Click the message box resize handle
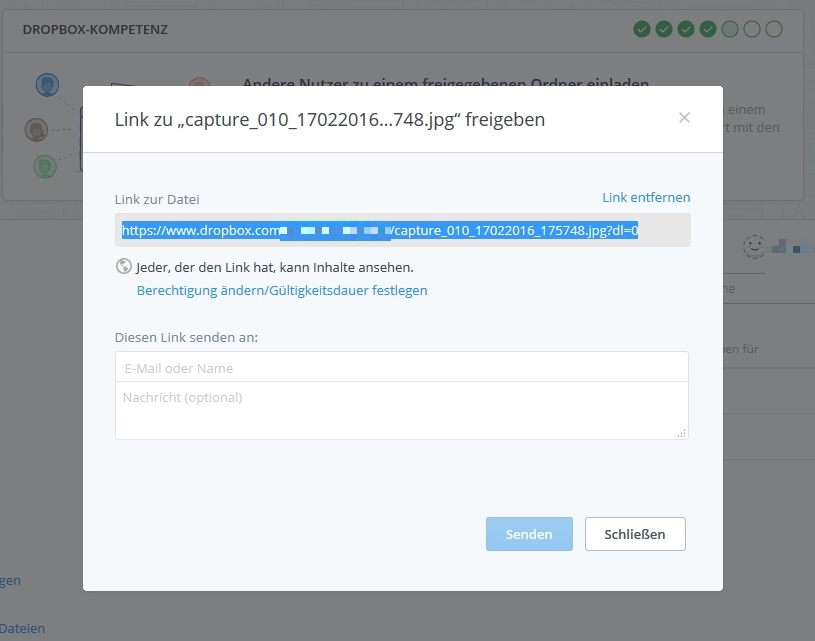Screen dimensions: 815x641 682,433
